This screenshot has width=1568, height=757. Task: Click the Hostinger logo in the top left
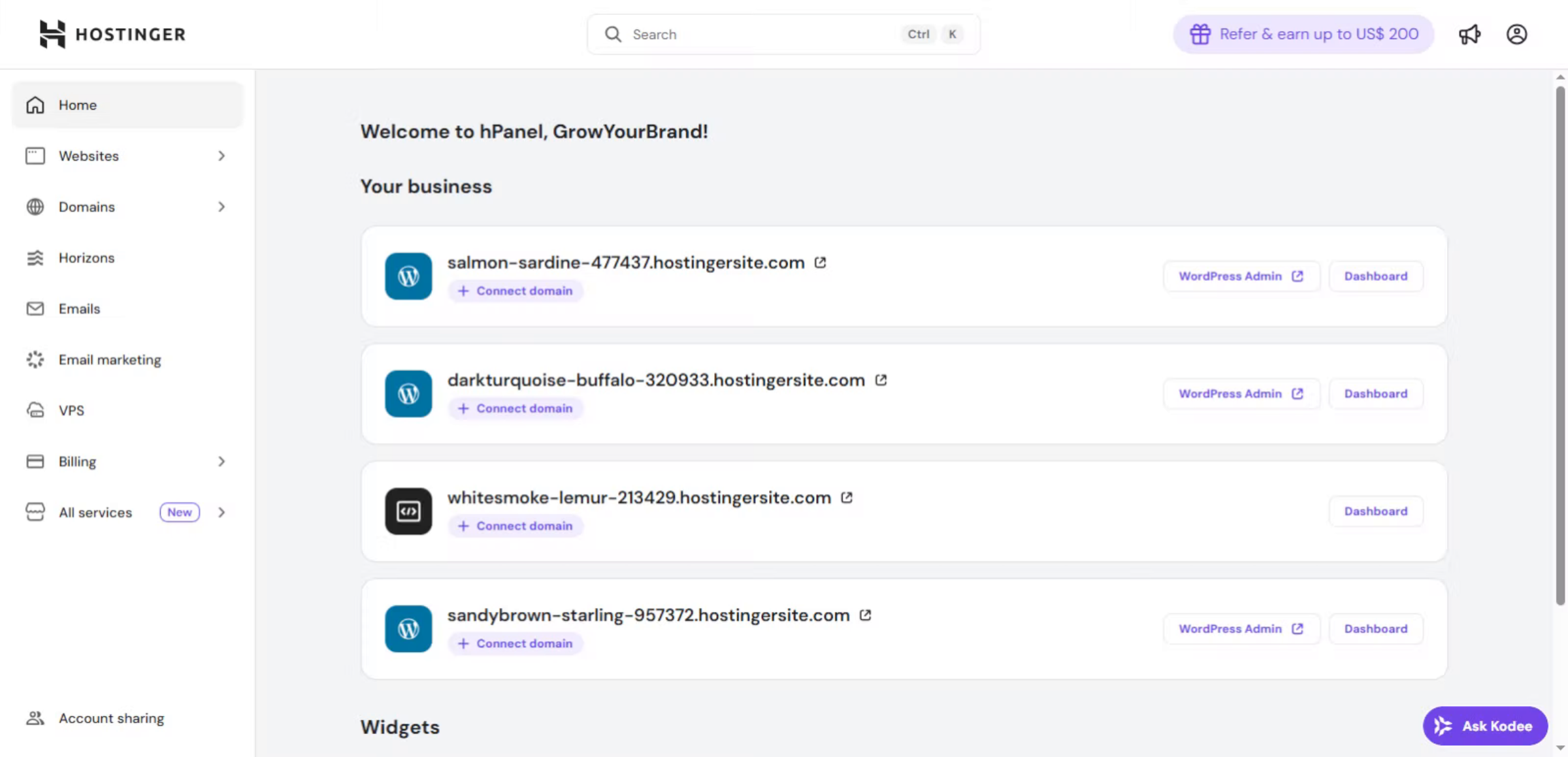point(112,34)
